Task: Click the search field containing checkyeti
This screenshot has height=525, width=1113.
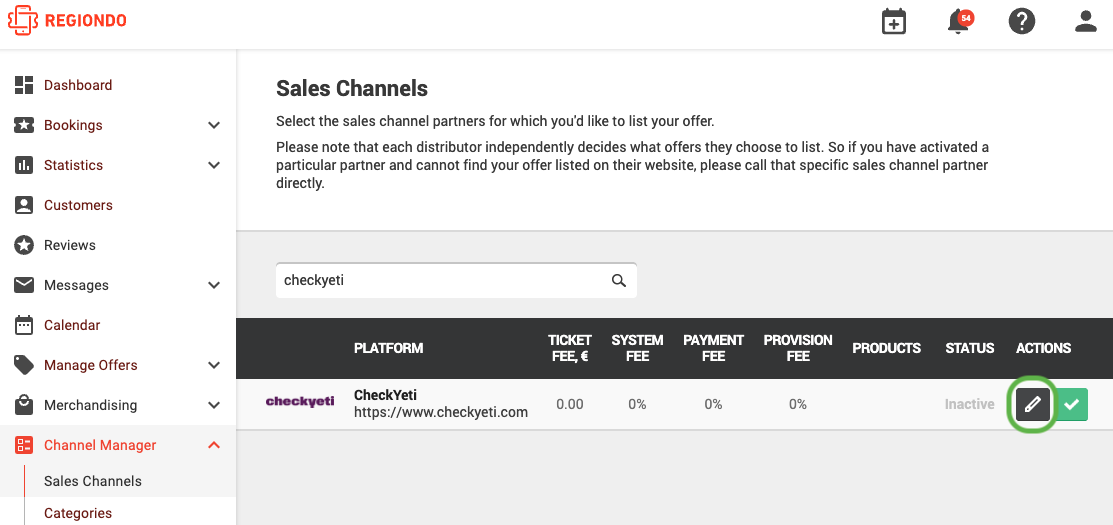Action: tap(456, 280)
